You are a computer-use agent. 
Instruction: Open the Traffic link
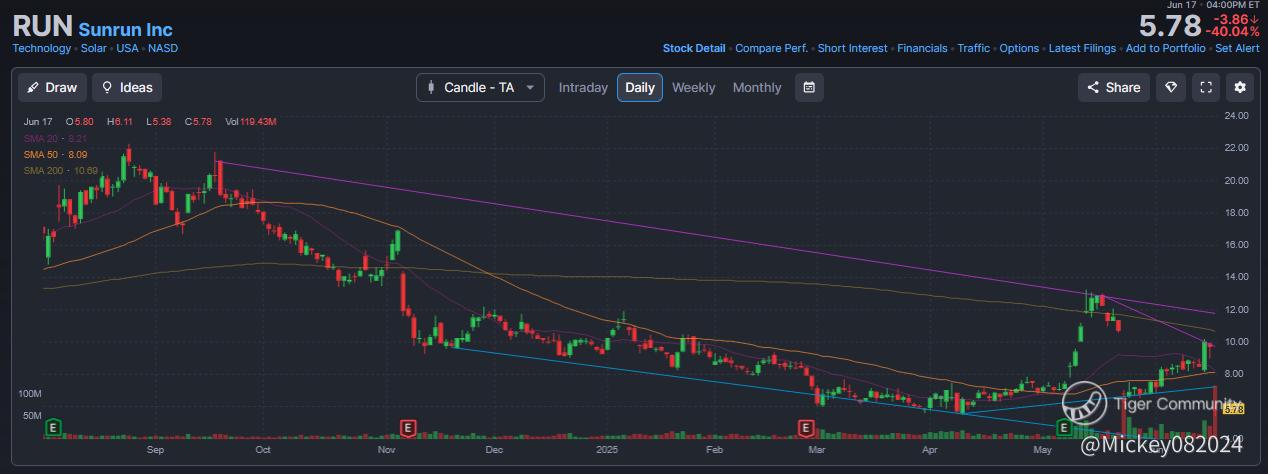(974, 48)
